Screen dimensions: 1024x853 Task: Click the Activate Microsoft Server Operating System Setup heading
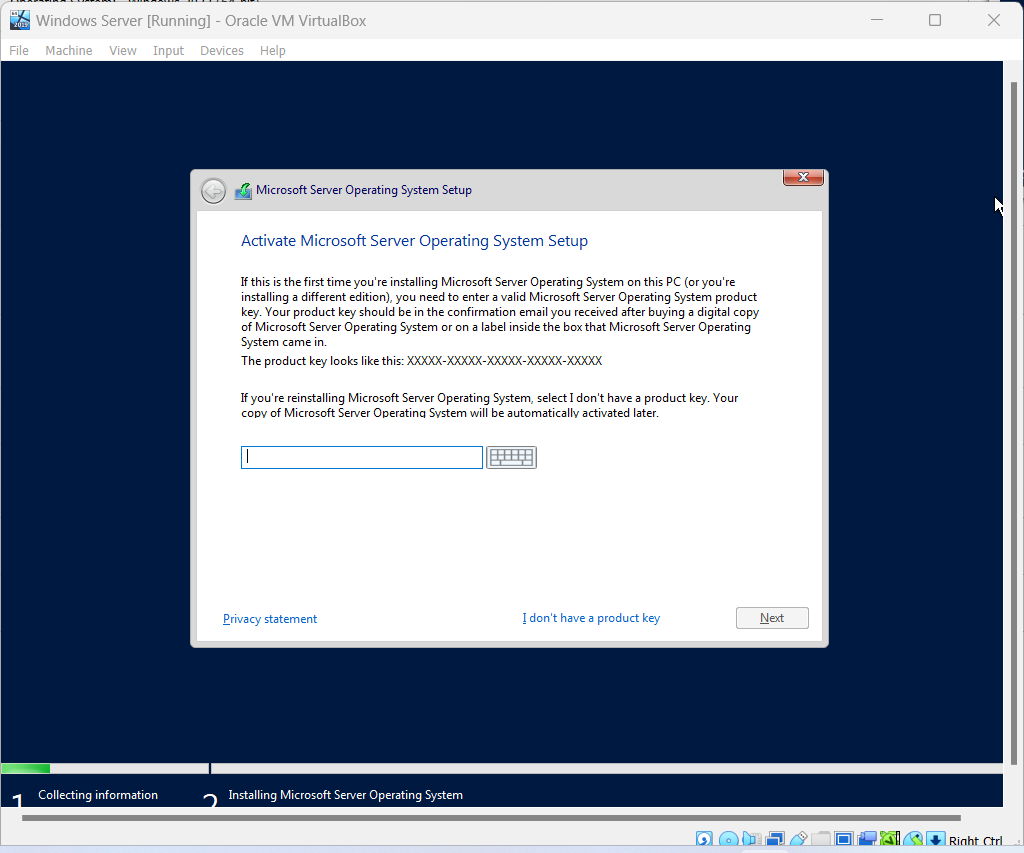414,241
